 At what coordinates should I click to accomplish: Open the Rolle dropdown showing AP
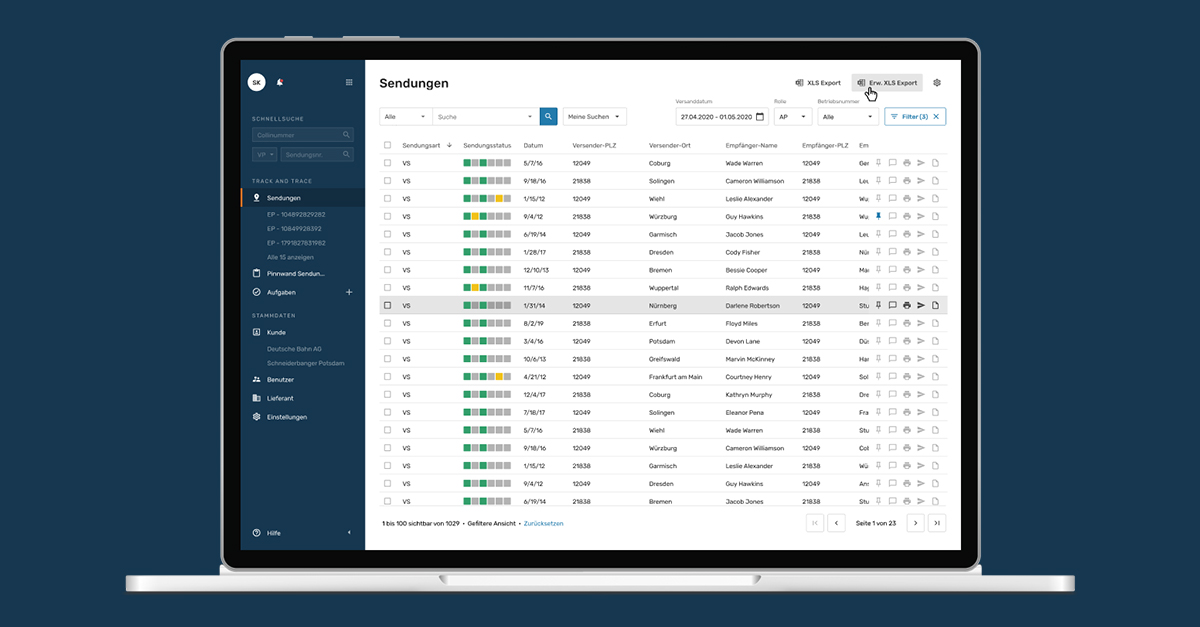(792, 116)
